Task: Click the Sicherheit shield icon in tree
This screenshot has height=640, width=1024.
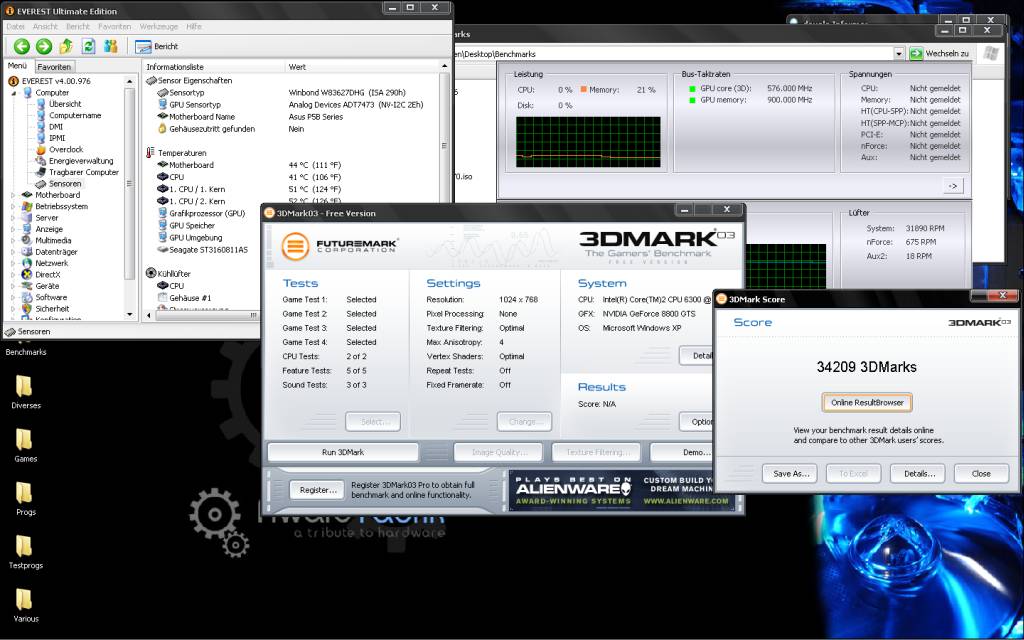Action: point(27,309)
